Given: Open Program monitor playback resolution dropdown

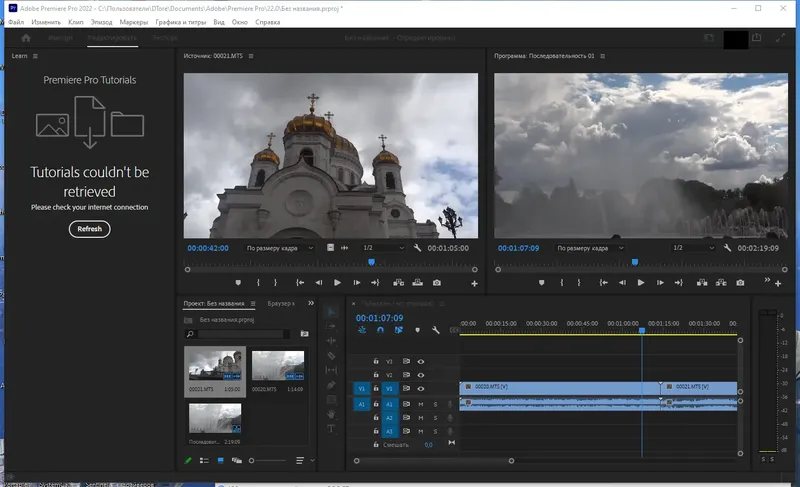Looking at the screenshot, I should 691,247.
